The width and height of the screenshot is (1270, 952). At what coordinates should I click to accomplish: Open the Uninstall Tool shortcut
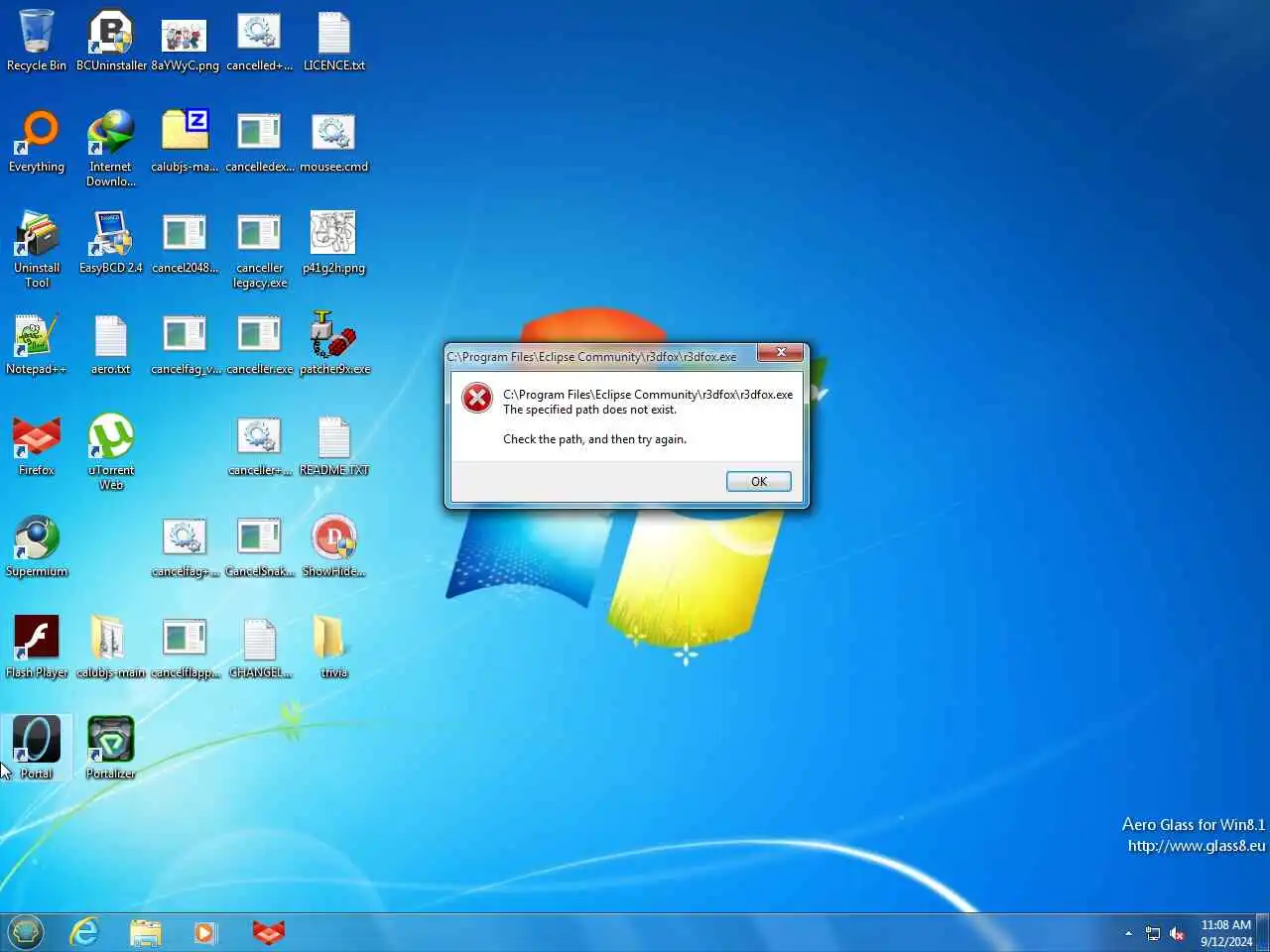[37, 250]
